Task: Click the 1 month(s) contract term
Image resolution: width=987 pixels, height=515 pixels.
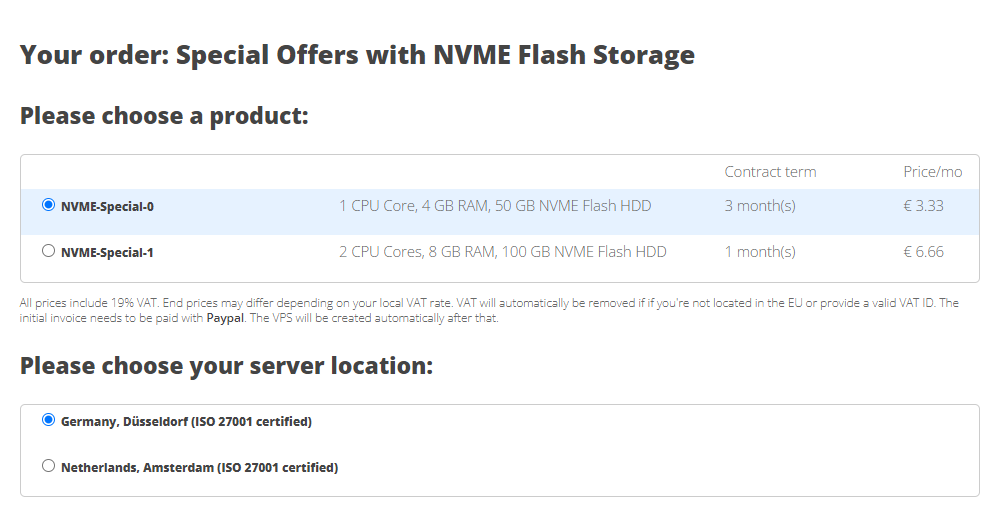Action: (760, 252)
